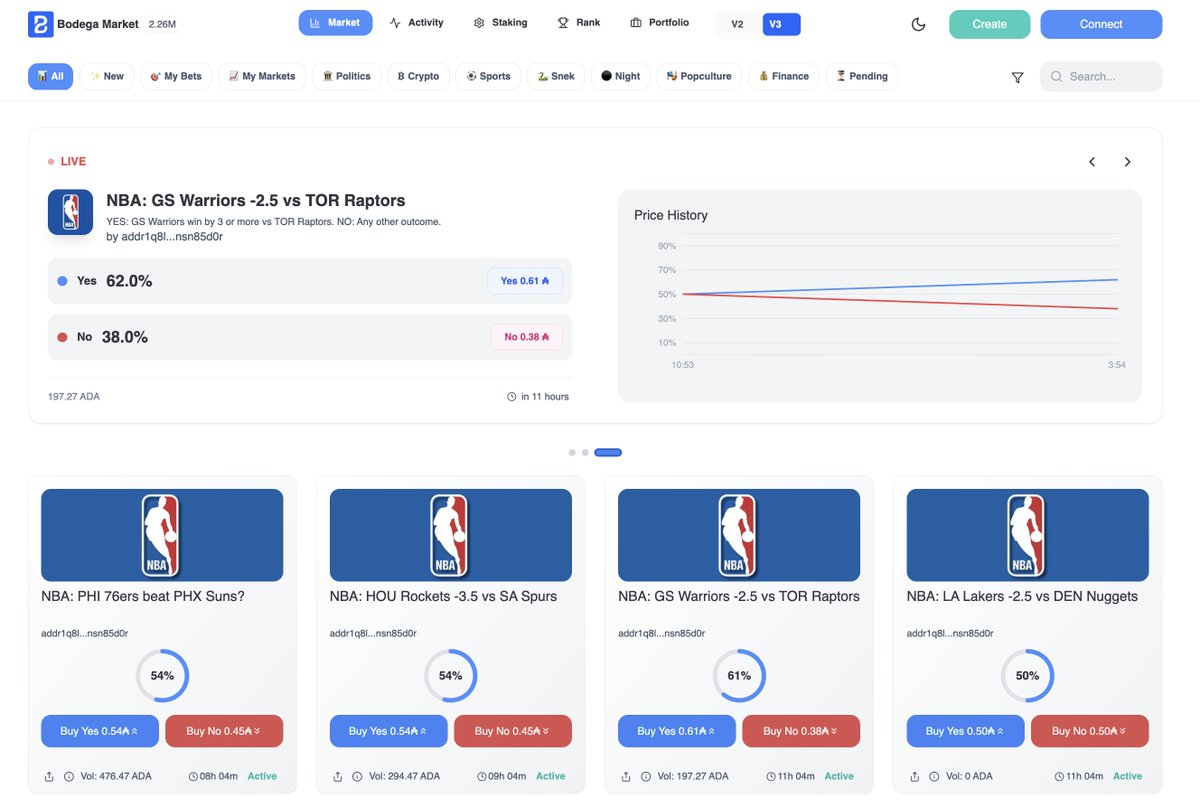Show info for PHI 76ers market
This screenshot has height=807, width=1200.
[x=69, y=776]
